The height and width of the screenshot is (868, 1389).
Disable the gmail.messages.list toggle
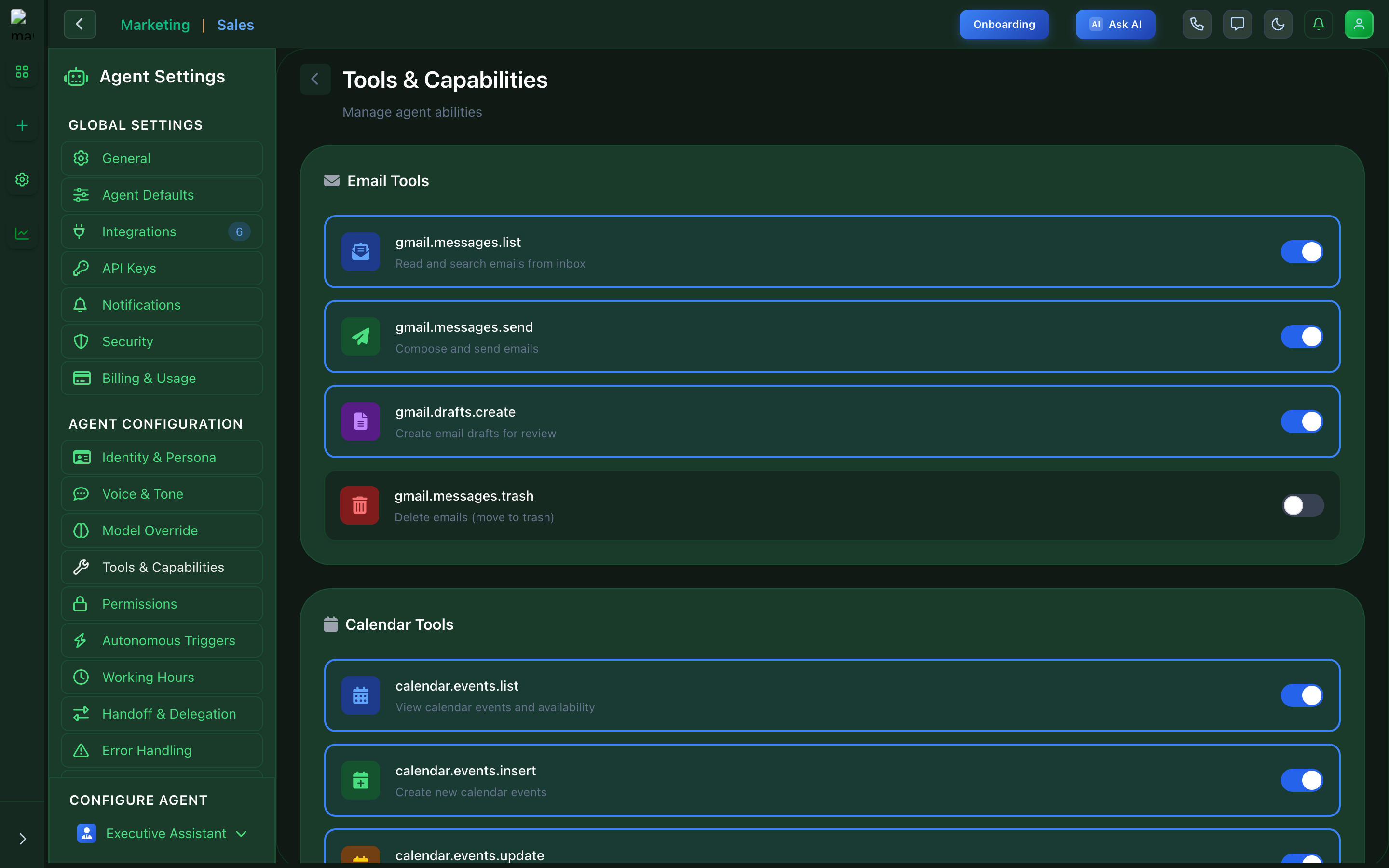tap(1302, 251)
